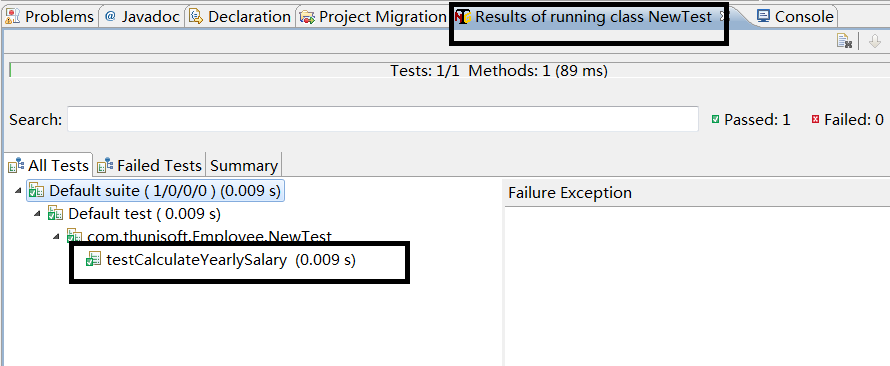Image resolution: width=890 pixels, height=366 pixels.
Task: Collapse the Default test node
Action: [37, 214]
